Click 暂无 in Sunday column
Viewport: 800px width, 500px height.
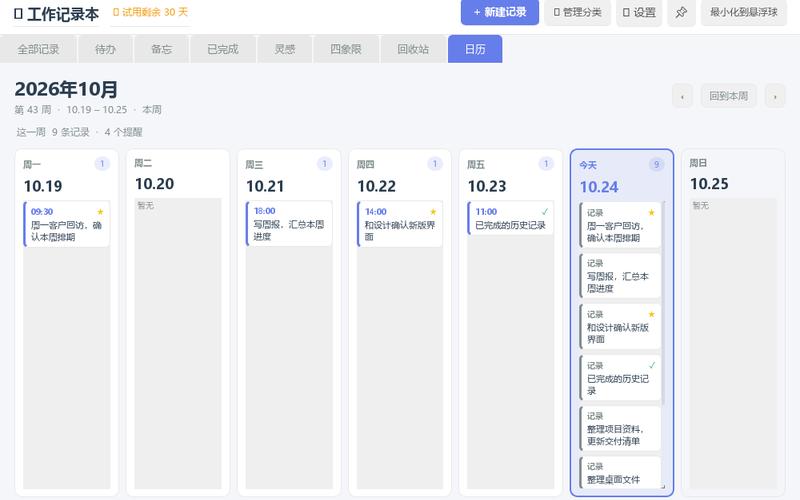tap(701, 205)
